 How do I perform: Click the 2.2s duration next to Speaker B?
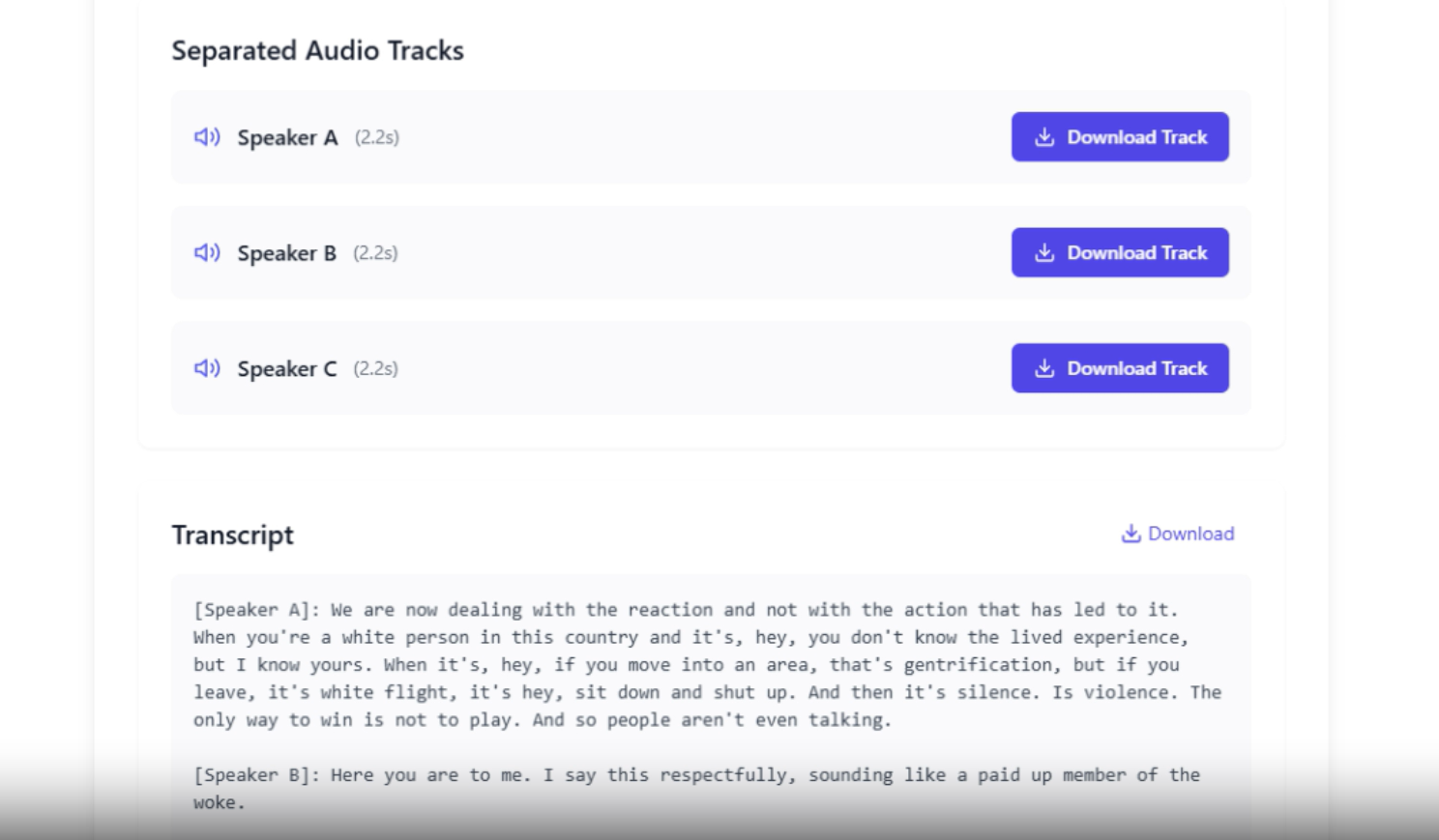coord(375,253)
